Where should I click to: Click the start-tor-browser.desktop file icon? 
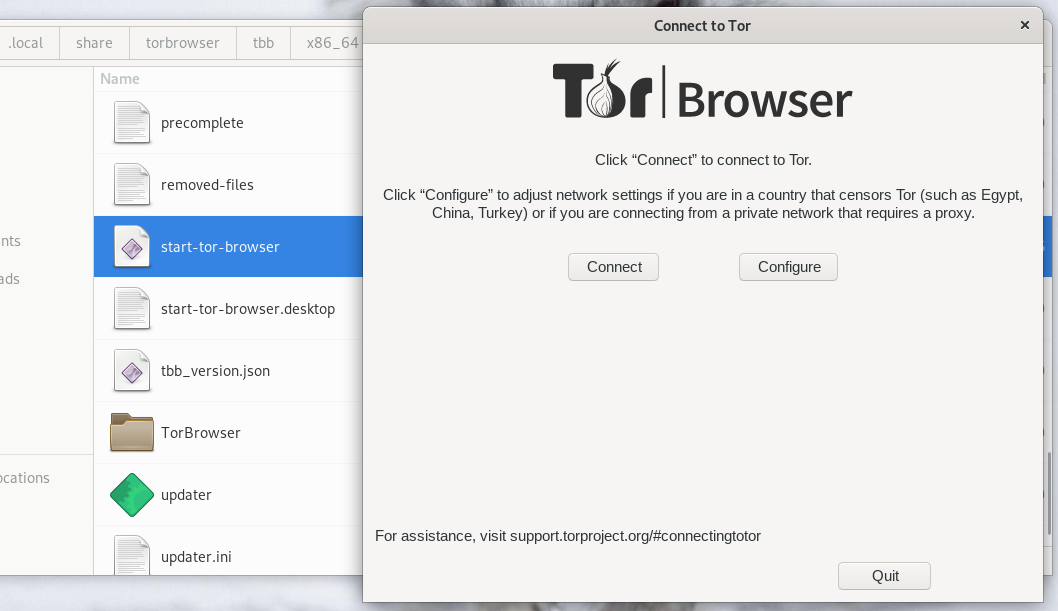tap(132, 308)
